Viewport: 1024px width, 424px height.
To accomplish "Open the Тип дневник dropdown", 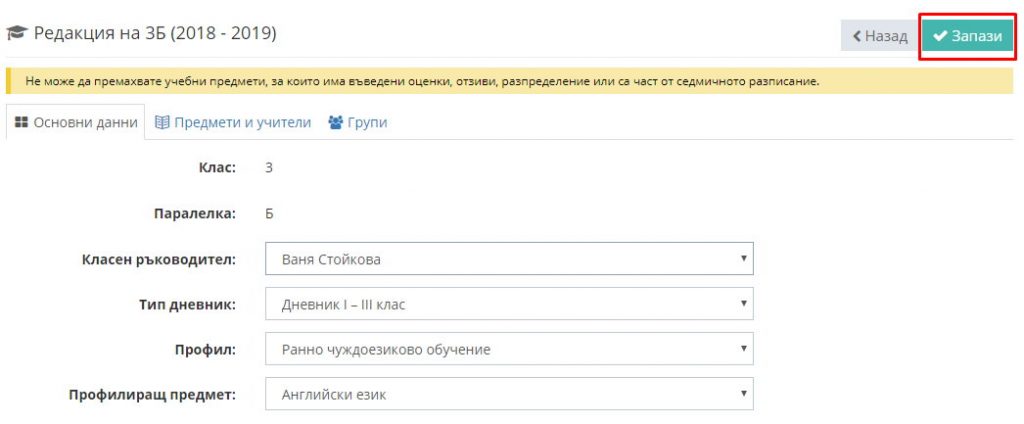I will 509,304.
